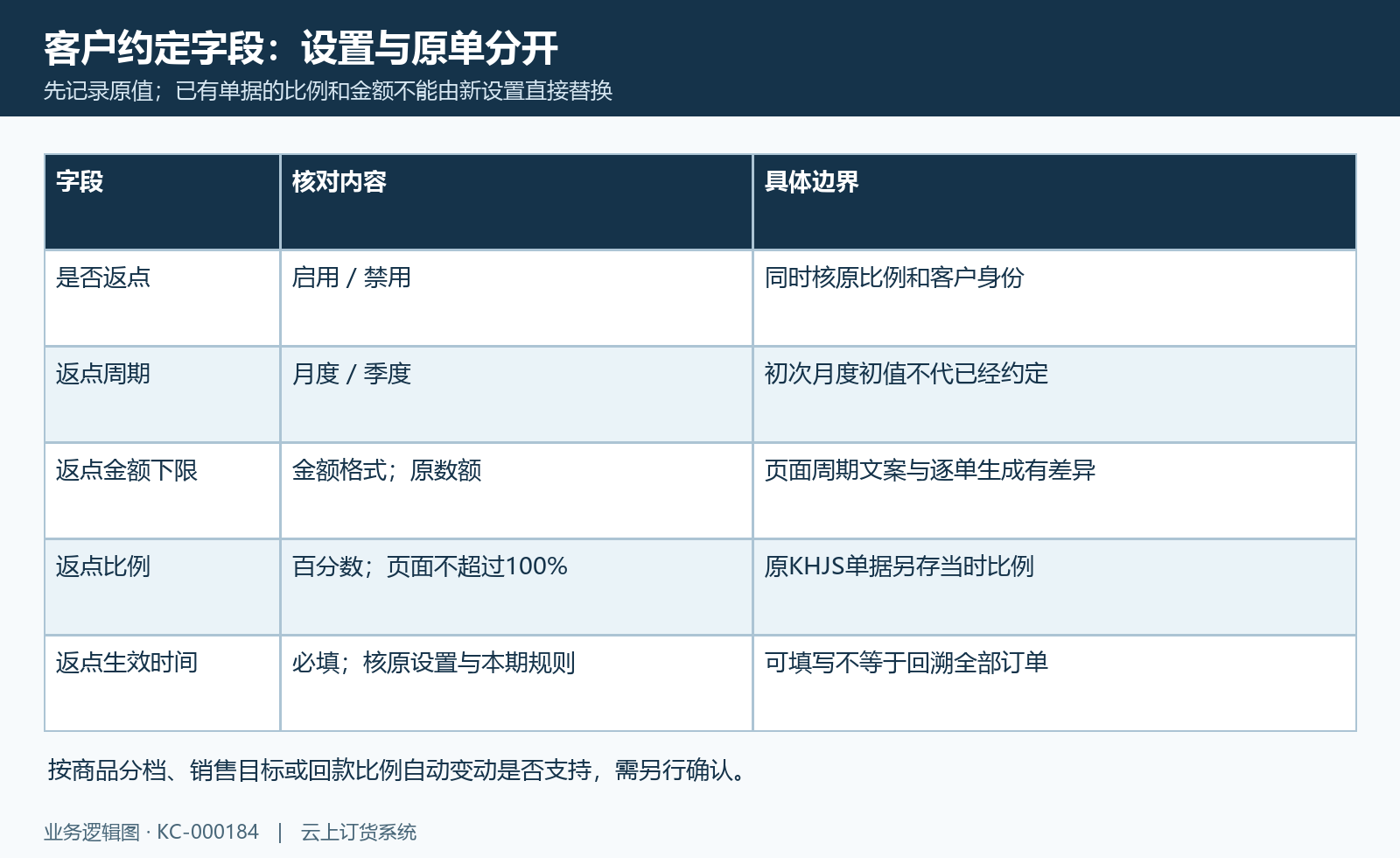Screen dimensions: 1400x858
Task: Click the cell 页面周期文案与逐单生成有差异
Action: [1054, 491]
